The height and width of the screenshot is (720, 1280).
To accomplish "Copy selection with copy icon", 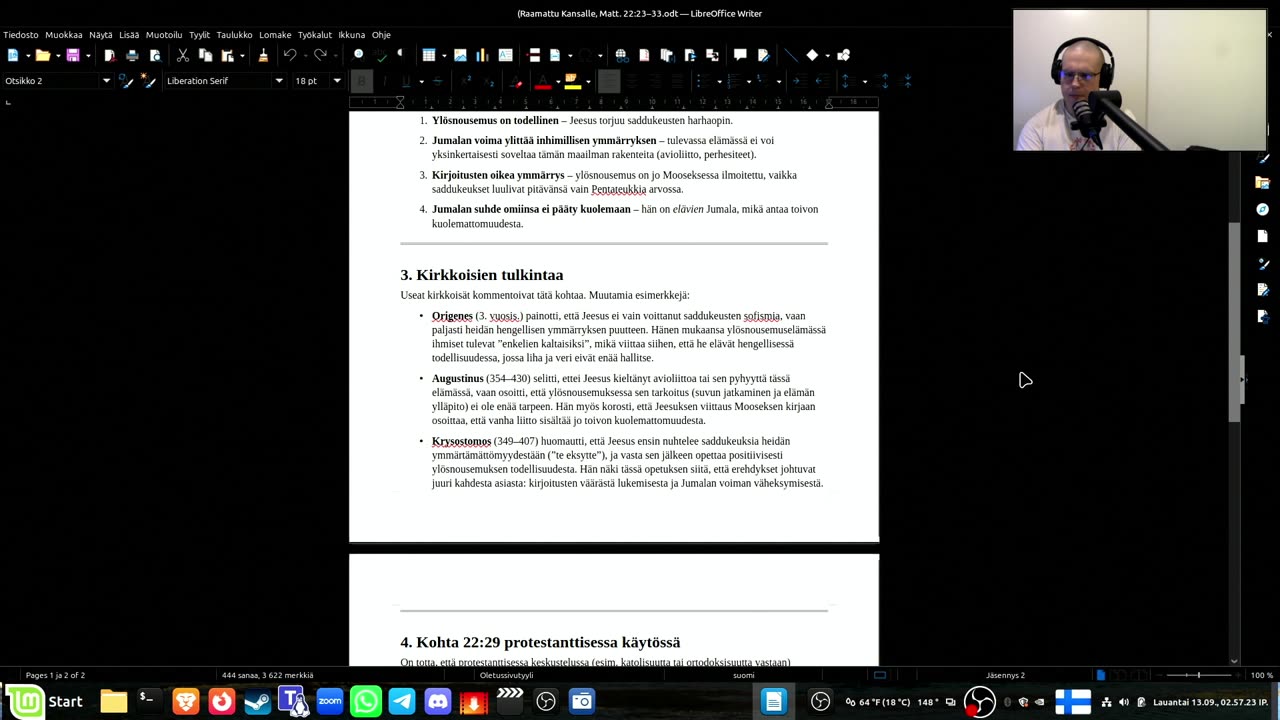I will coord(205,55).
